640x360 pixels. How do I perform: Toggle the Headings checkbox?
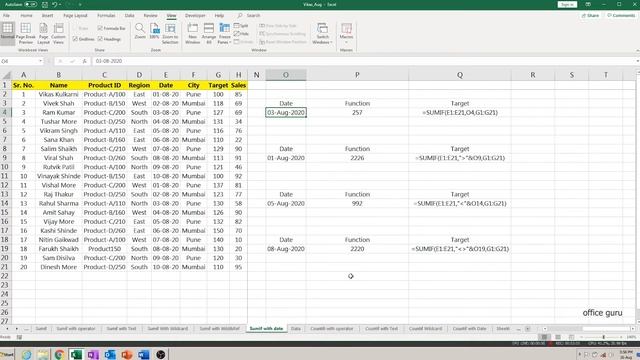(x=109, y=39)
